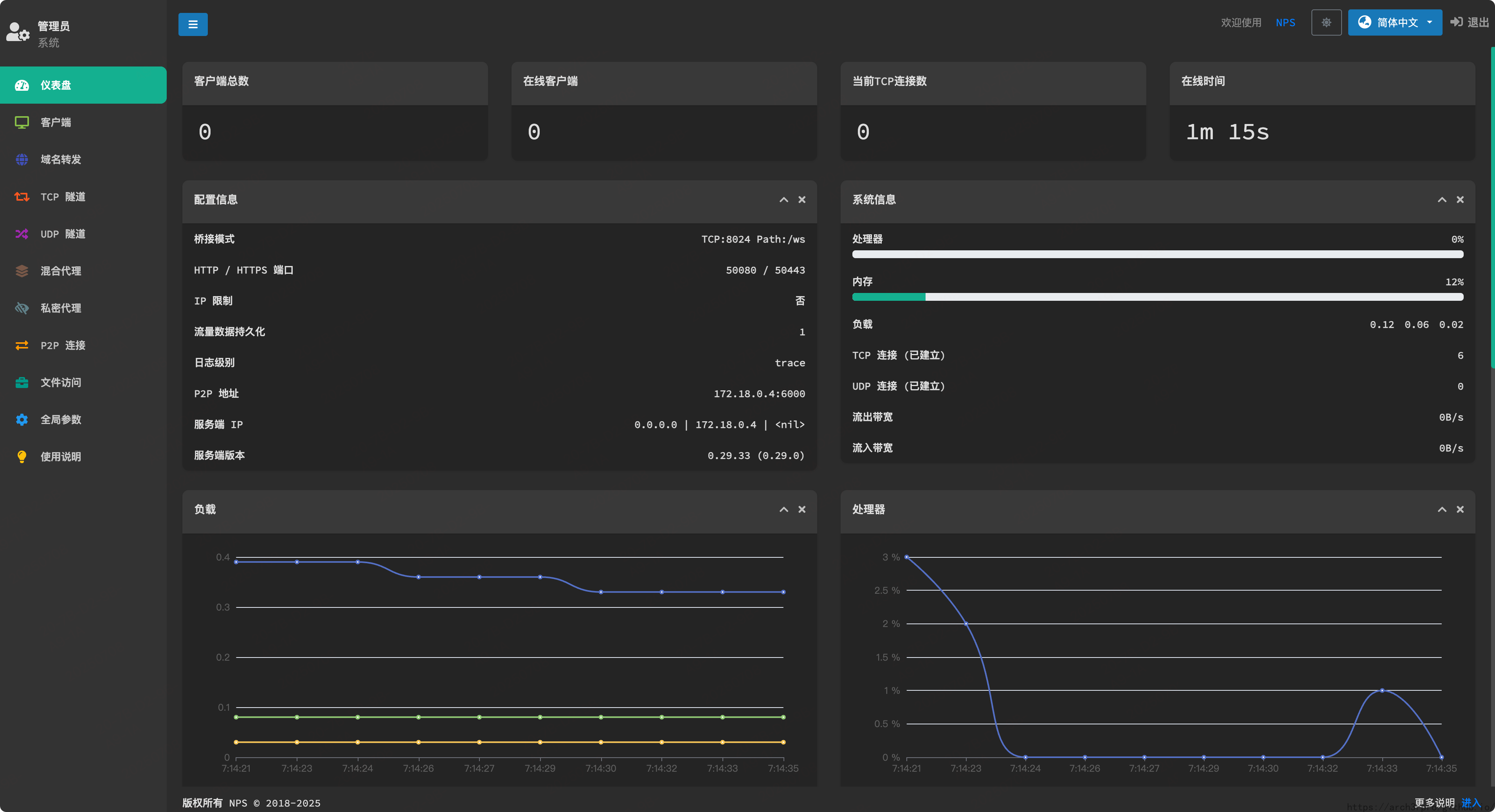The height and width of the screenshot is (812, 1495).
Task: Close the 负载 chart panel
Action: (802, 509)
